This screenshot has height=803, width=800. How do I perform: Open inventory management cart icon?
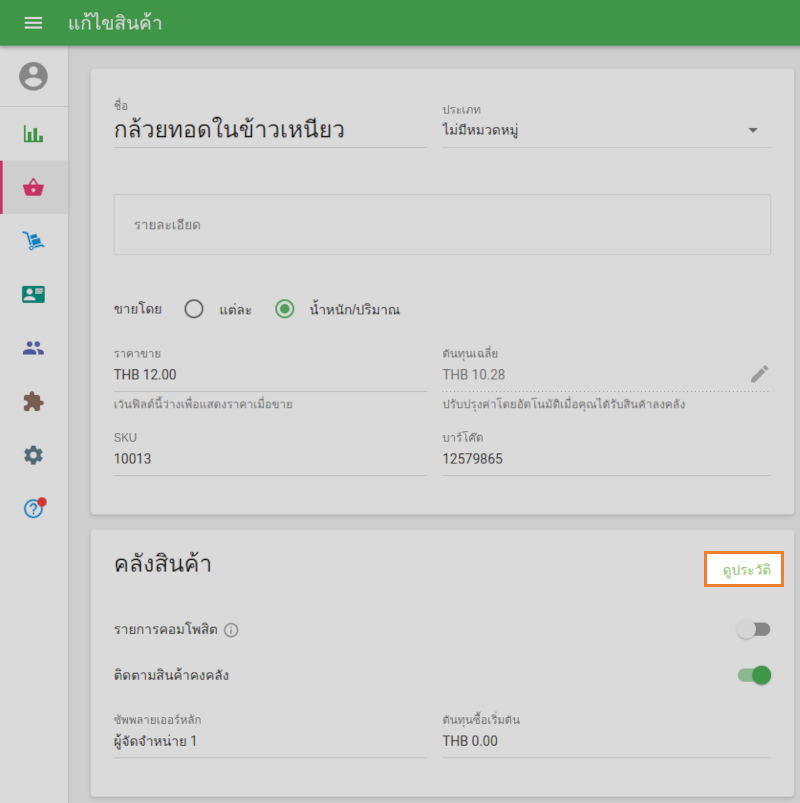(x=33, y=241)
